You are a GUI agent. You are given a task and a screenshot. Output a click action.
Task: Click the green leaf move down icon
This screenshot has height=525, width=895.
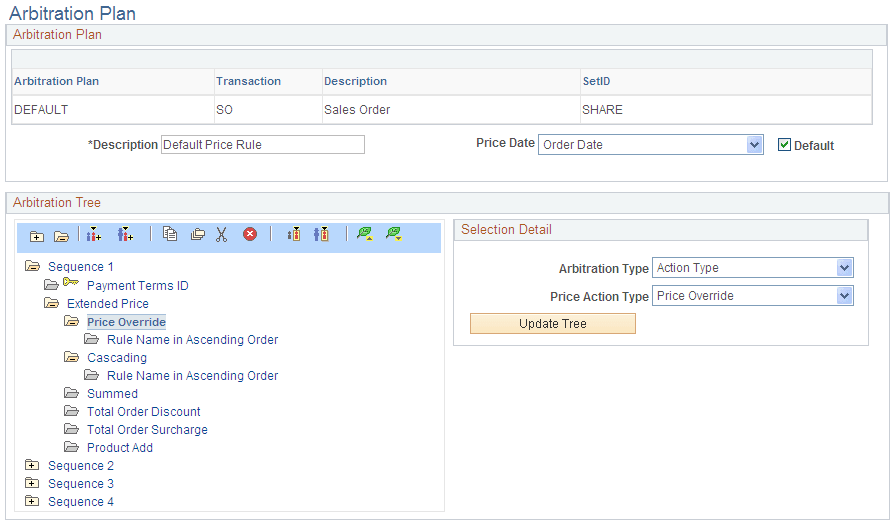pos(394,233)
